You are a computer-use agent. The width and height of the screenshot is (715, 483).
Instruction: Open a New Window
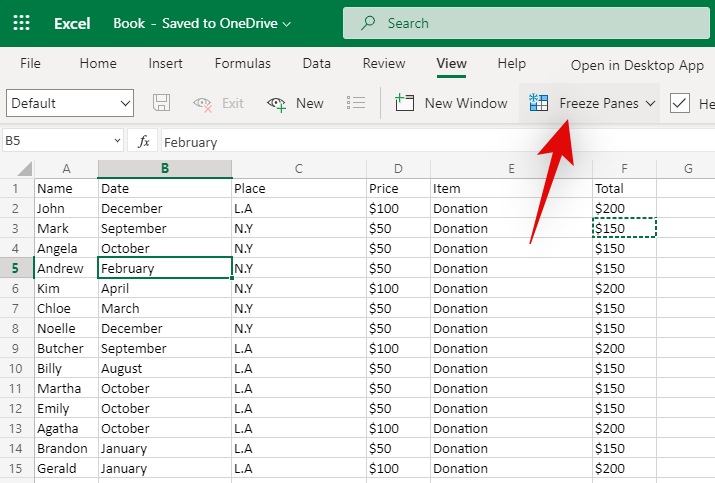click(452, 103)
